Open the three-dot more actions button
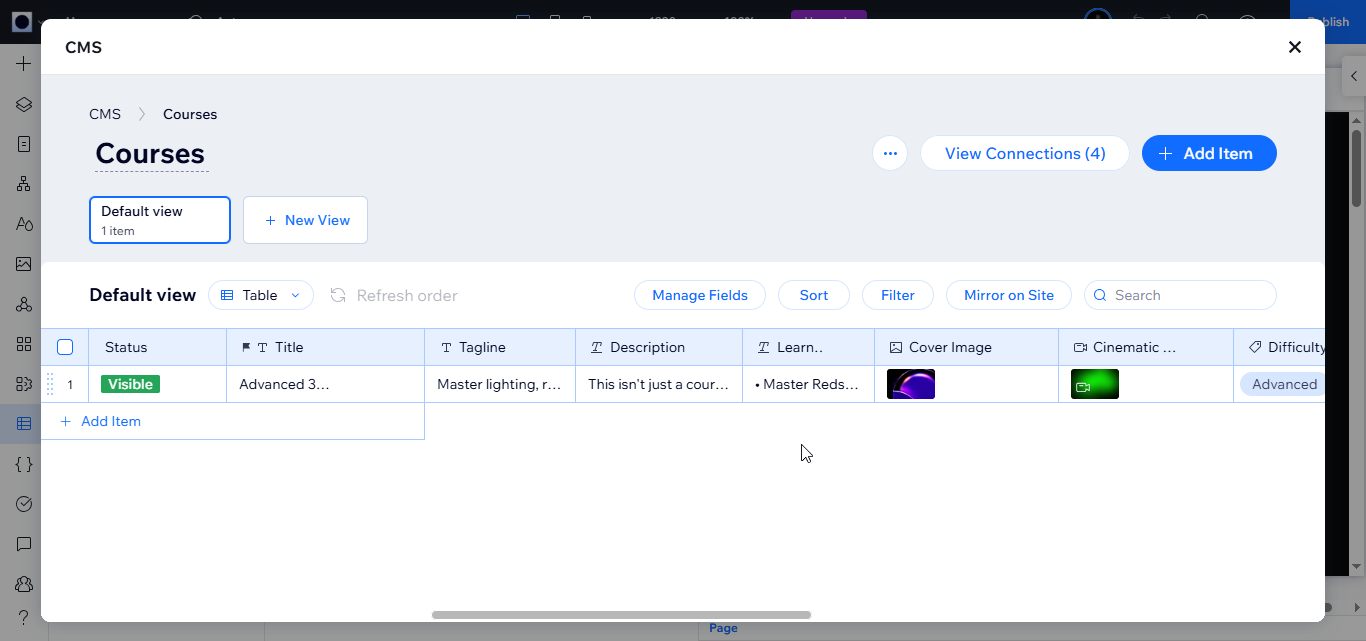Viewport: 1366px width, 641px height. 890,154
